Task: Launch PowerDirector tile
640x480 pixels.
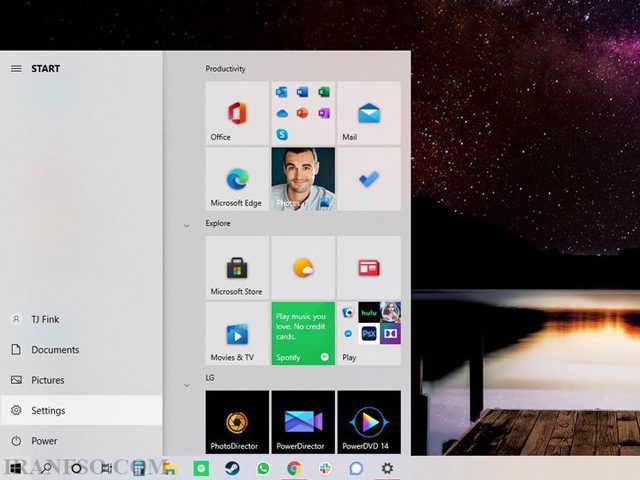Action: (x=303, y=422)
